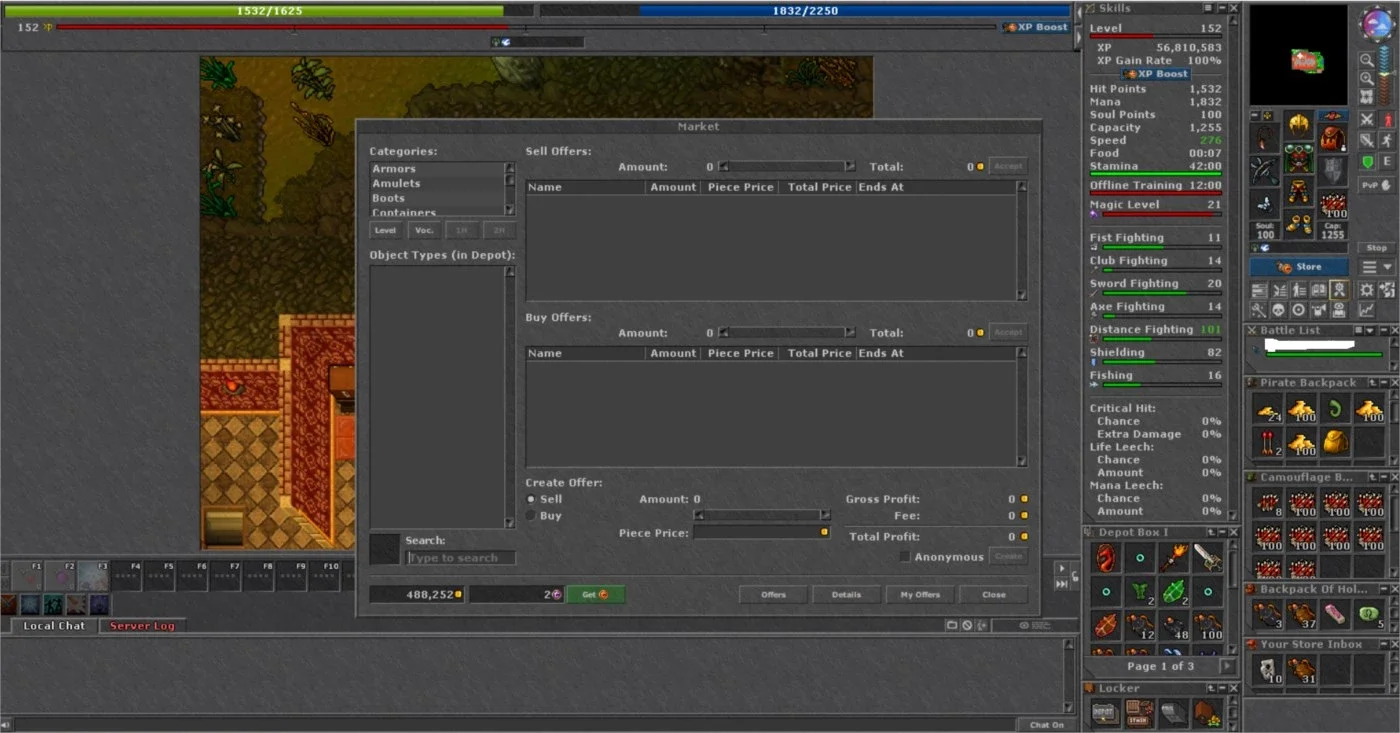Click the green leaf item in Depot Box I
Screen dimensions: 1400x733
tap(1173, 592)
